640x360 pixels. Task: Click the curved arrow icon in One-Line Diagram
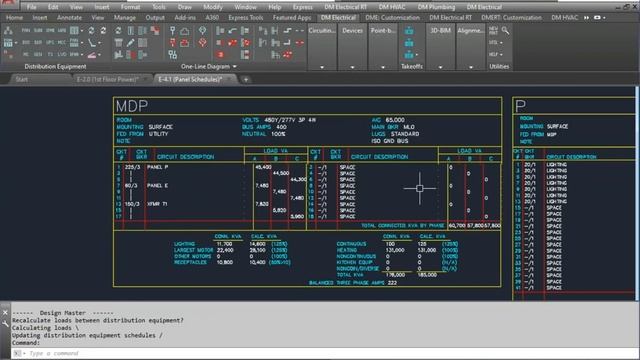[x=232, y=31]
